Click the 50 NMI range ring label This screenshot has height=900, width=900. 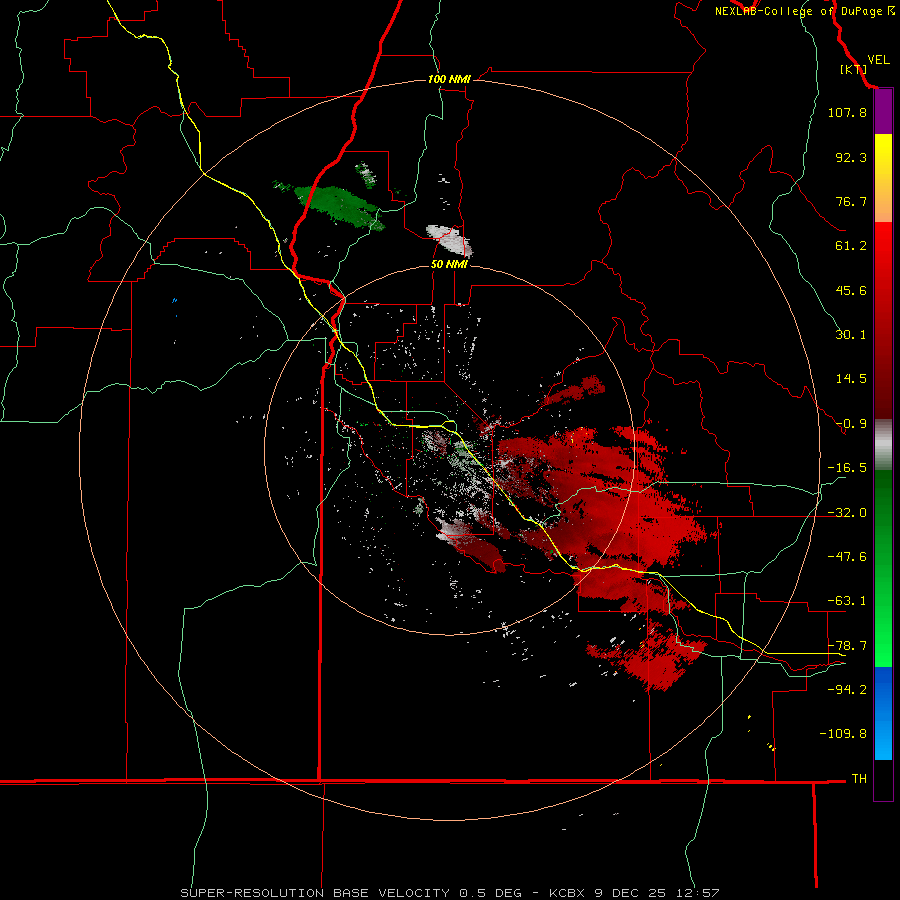(449, 264)
